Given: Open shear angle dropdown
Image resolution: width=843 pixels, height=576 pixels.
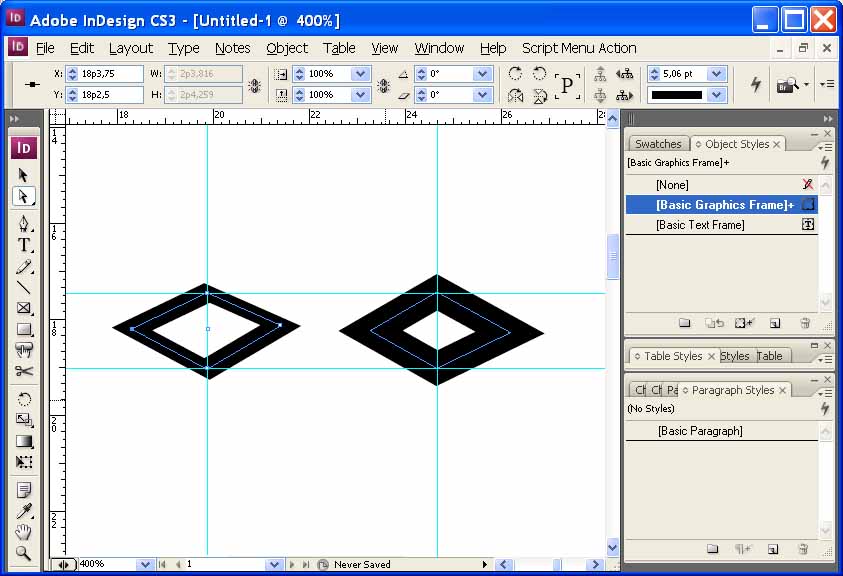Looking at the screenshot, I should [482, 95].
